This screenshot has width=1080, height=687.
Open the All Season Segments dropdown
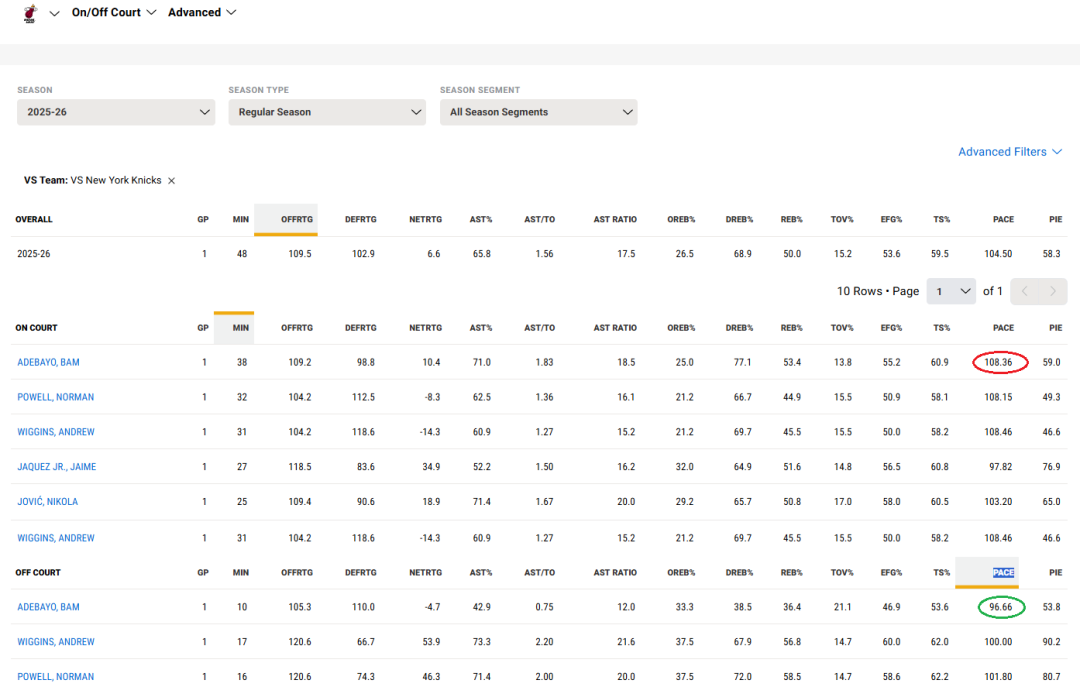click(x=538, y=112)
